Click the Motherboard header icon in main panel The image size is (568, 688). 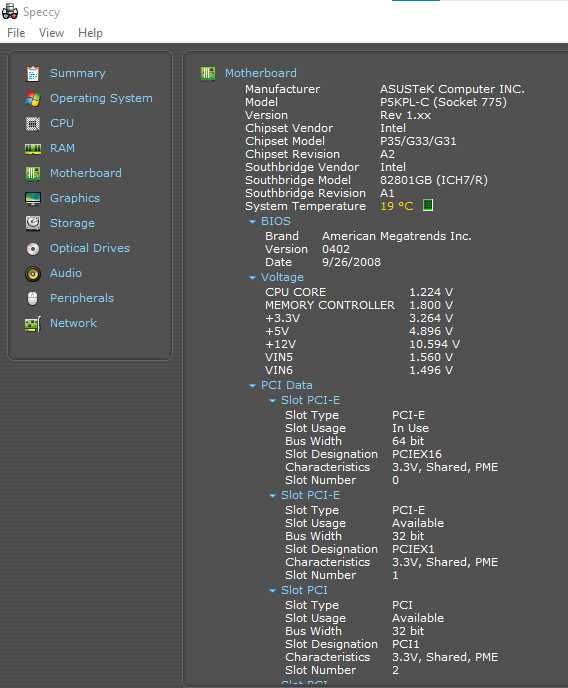pyautogui.click(x=208, y=73)
